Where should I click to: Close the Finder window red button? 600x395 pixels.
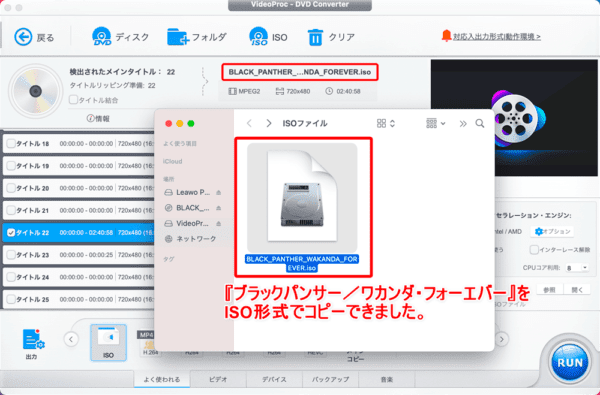click(168, 123)
